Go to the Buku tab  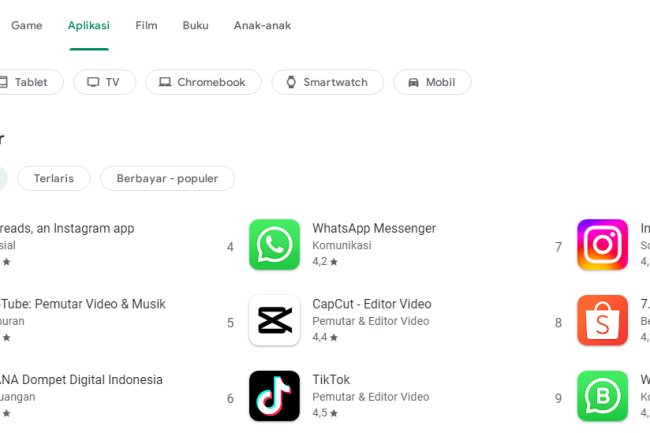[x=195, y=25]
